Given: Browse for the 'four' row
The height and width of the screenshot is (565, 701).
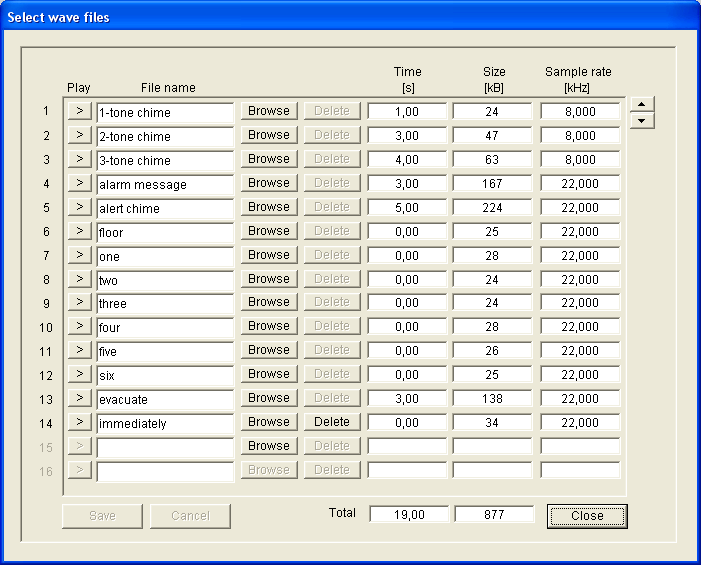Looking at the screenshot, I should 269,326.
